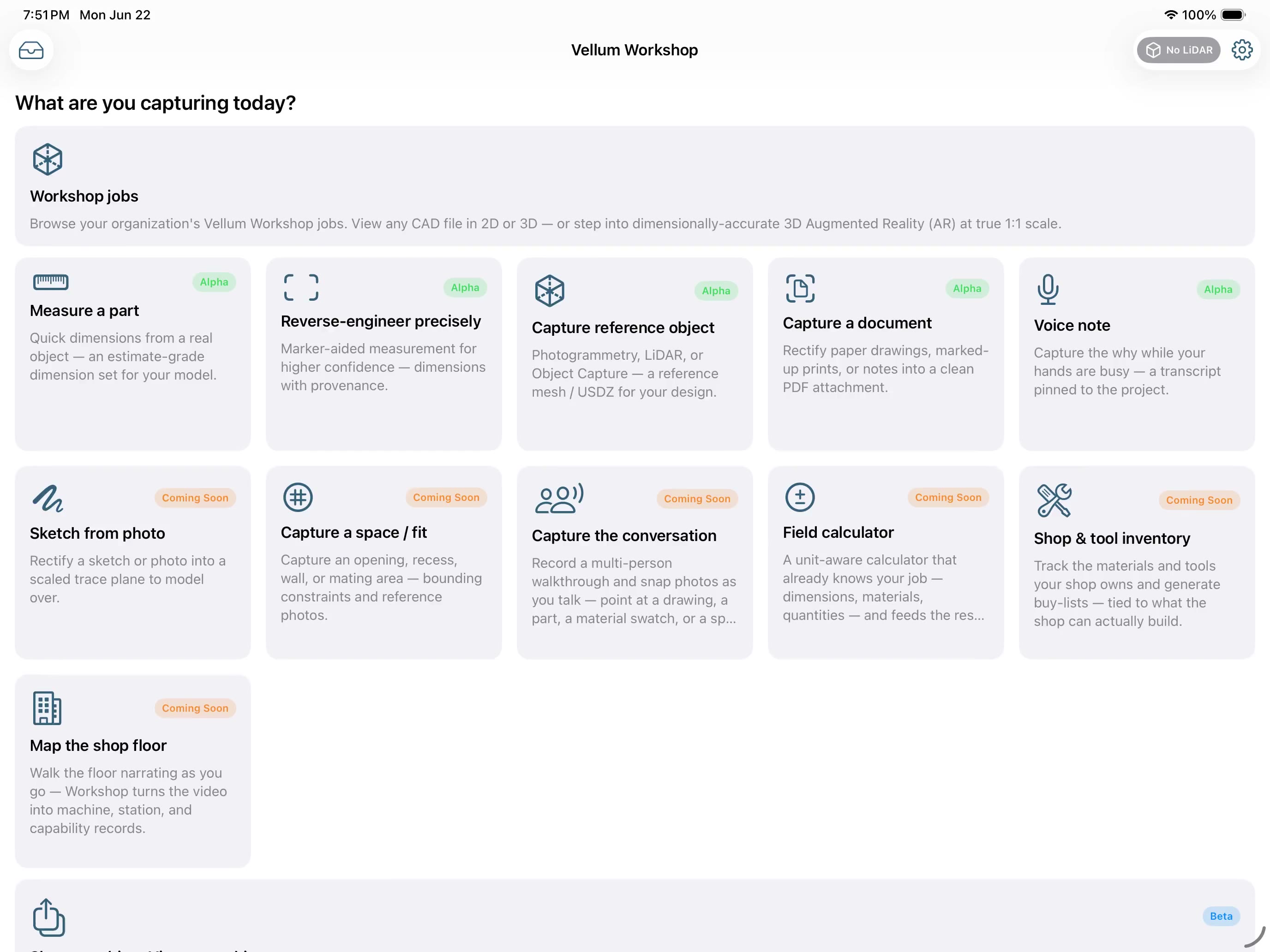Tap the Beta badge on the bottom card
Image resolution: width=1270 pixels, height=952 pixels.
tap(1221, 916)
